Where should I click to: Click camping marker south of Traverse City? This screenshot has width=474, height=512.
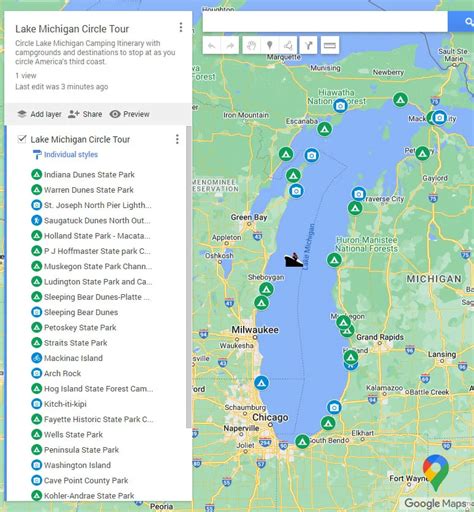(x=355, y=208)
